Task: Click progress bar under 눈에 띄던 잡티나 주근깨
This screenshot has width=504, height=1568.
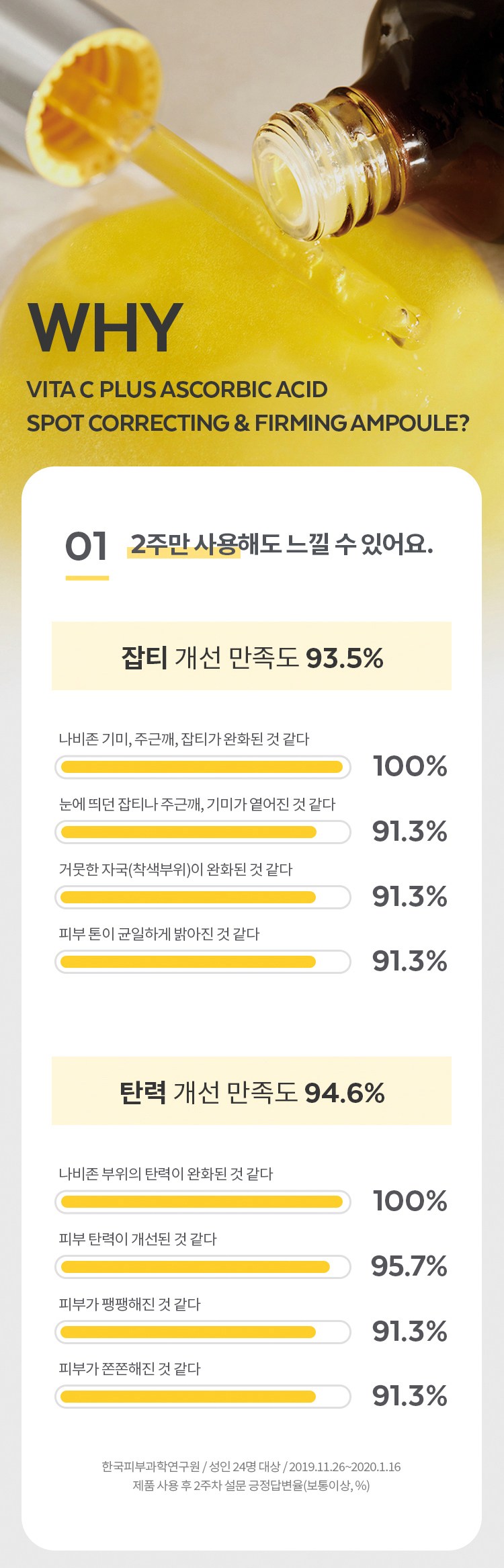Action: (202, 832)
